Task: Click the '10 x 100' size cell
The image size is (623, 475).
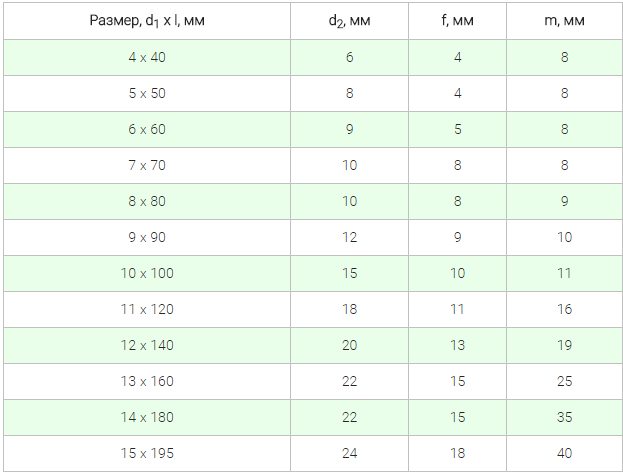Action: point(147,274)
